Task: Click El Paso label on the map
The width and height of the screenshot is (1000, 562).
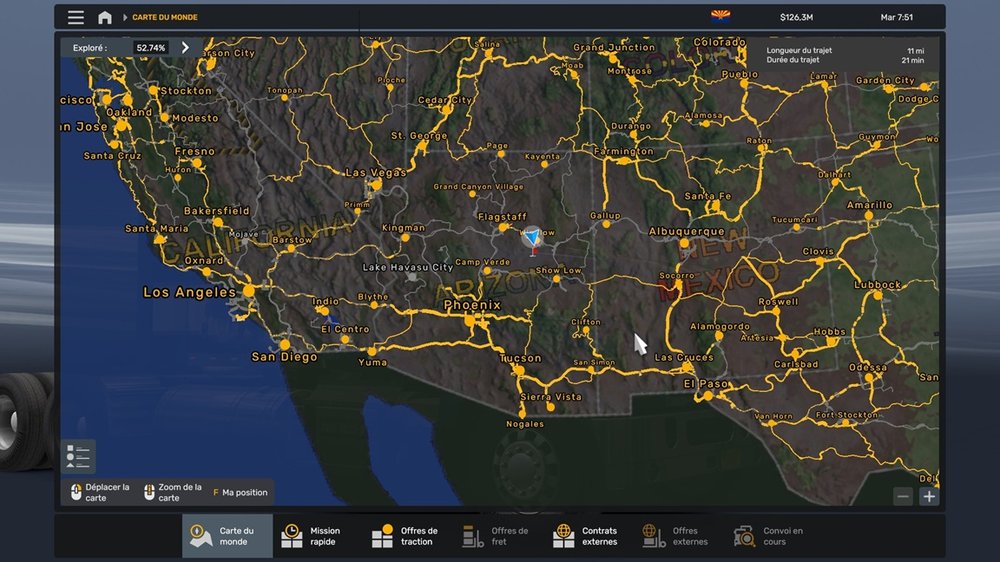Action: [705, 383]
